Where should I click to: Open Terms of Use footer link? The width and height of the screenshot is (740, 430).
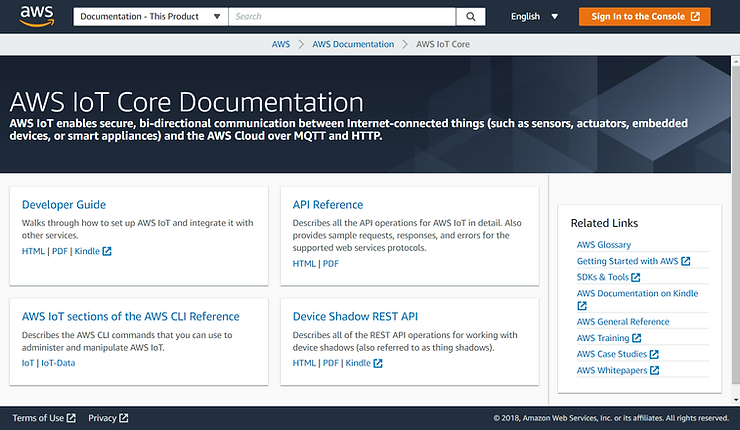coord(43,418)
